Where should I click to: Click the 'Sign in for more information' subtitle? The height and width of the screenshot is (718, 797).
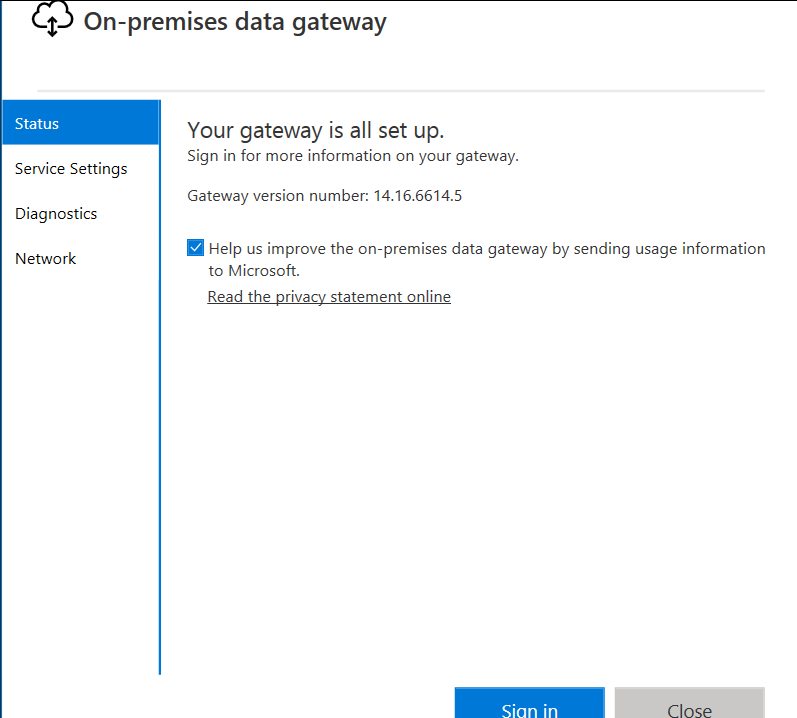pos(353,155)
